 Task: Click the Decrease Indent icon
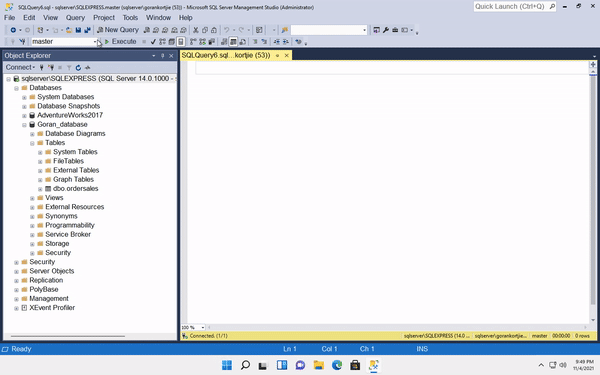click(x=277, y=41)
